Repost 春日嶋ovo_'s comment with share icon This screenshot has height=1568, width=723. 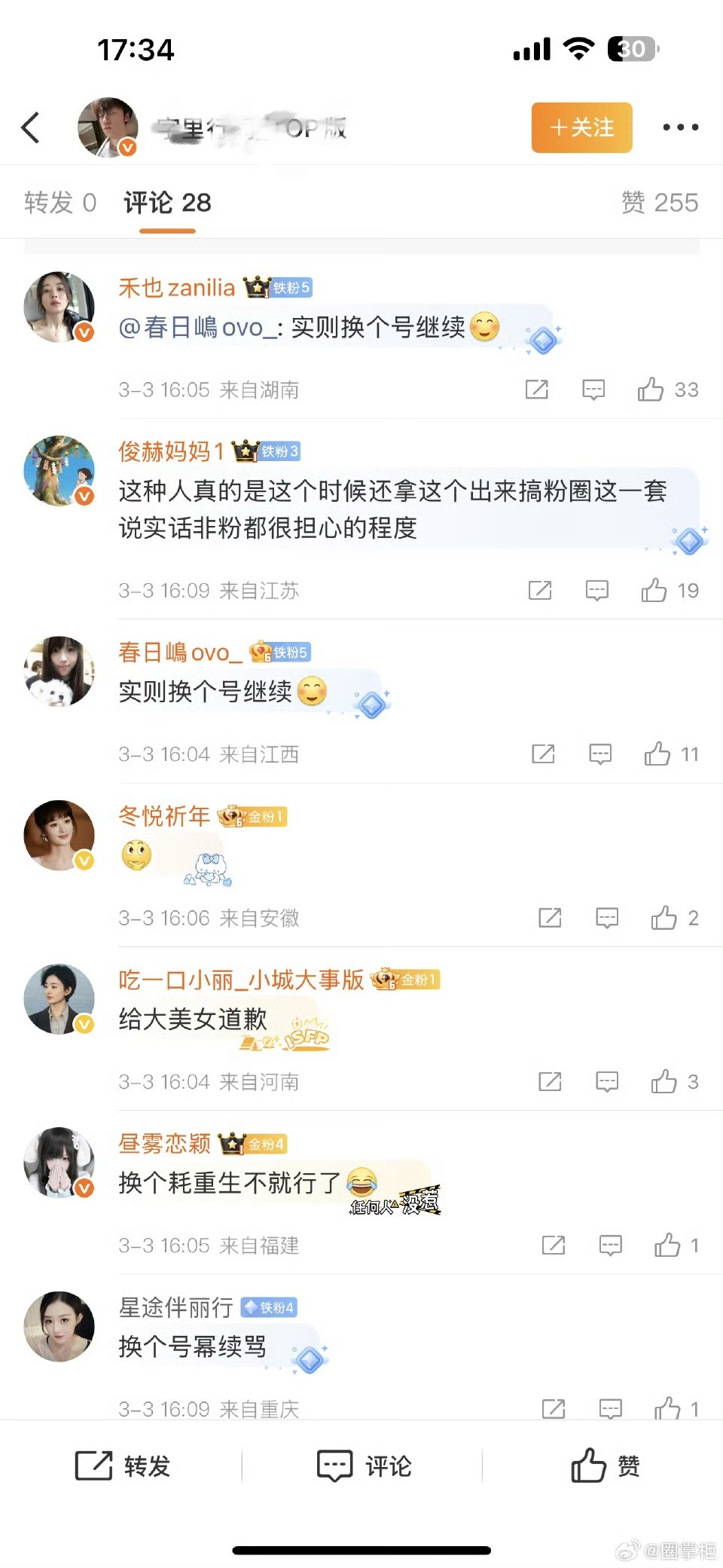[543, 754]
